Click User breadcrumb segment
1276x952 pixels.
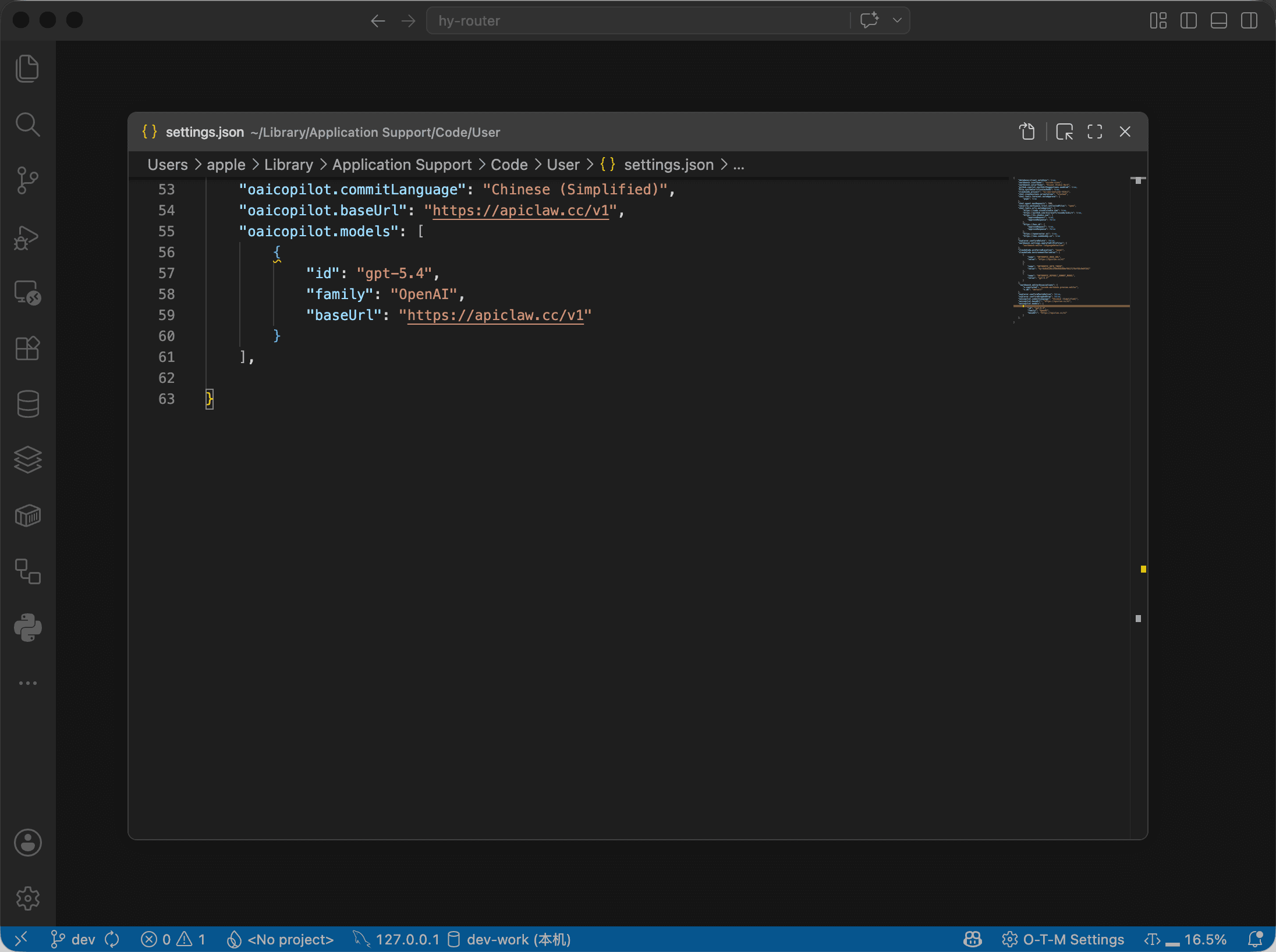click(x=563, y=165)
